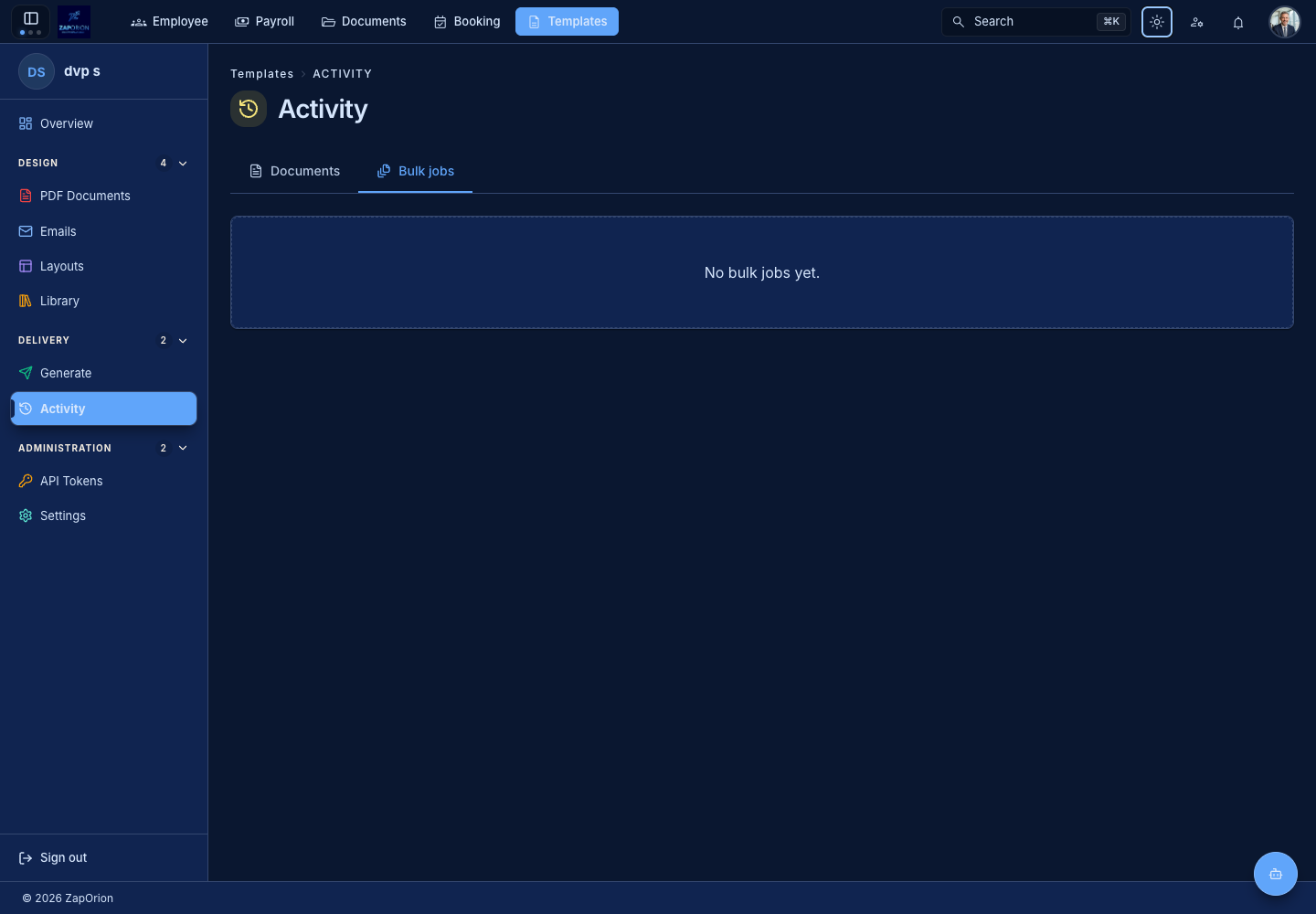Click Sign out

53,857
